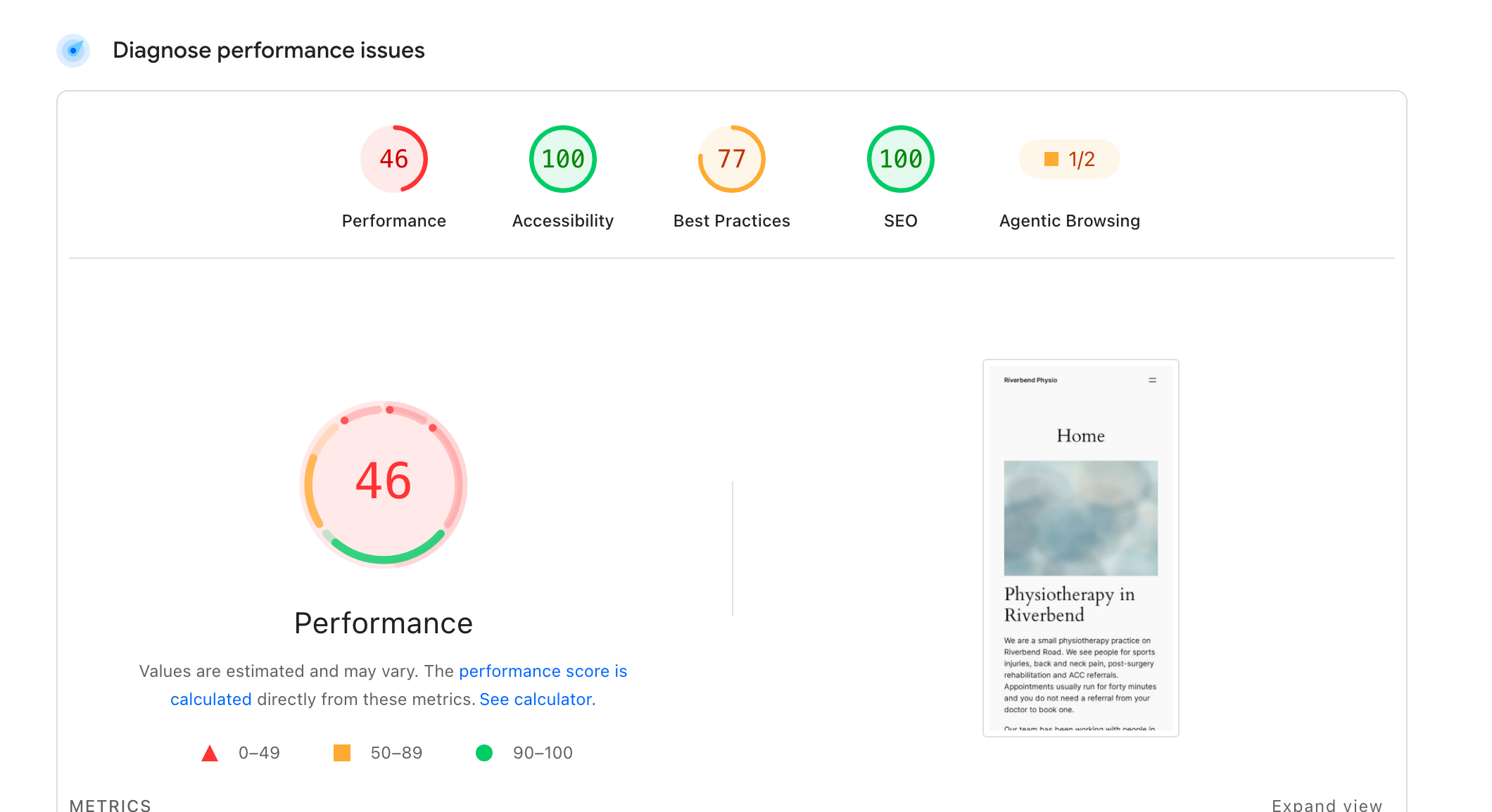Open the Performance score gauge showing 46
Image resolution: width=1492 pixels, height=812 pixels.
pos(394,159)
